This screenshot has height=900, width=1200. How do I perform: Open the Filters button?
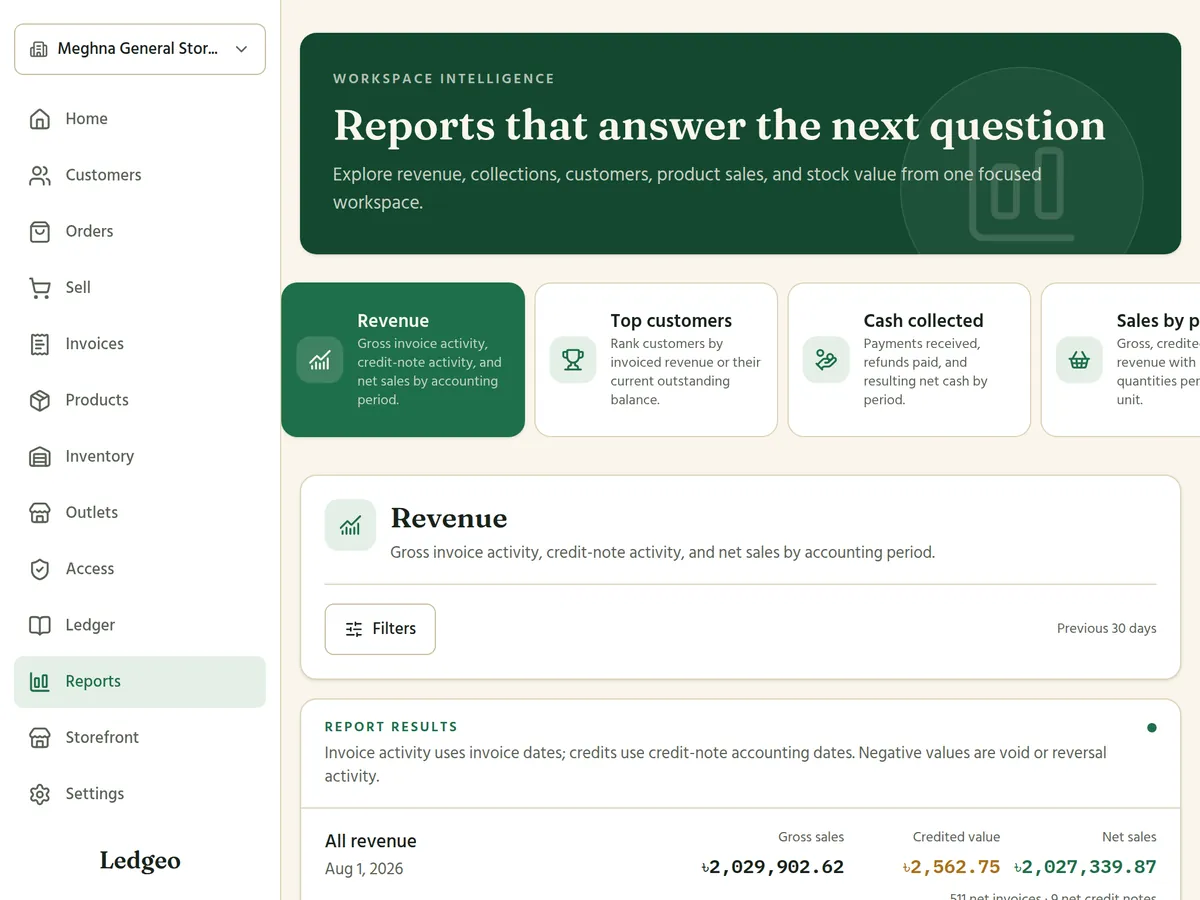380,629
